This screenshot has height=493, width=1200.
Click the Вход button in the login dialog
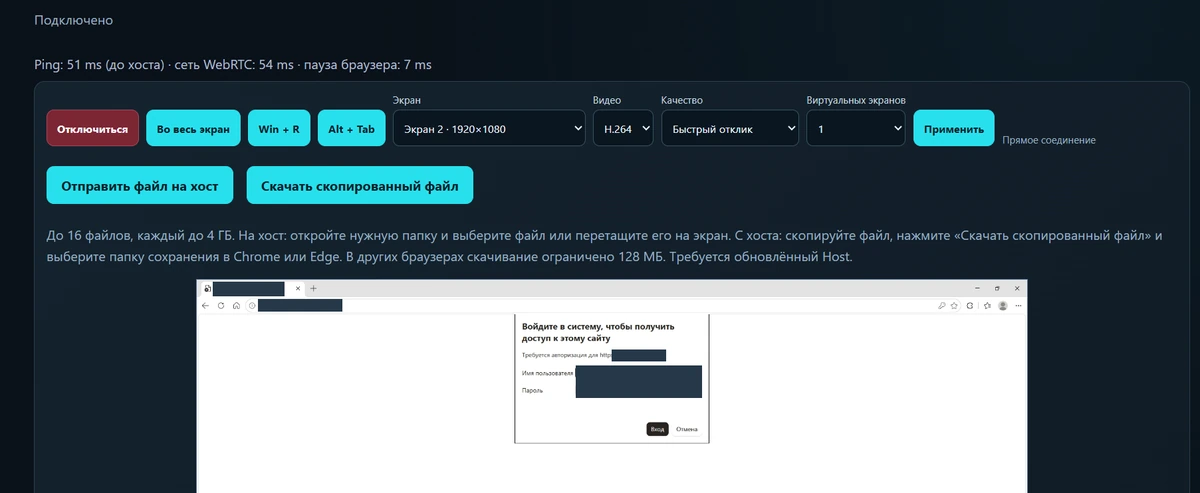tap(657, 429)
